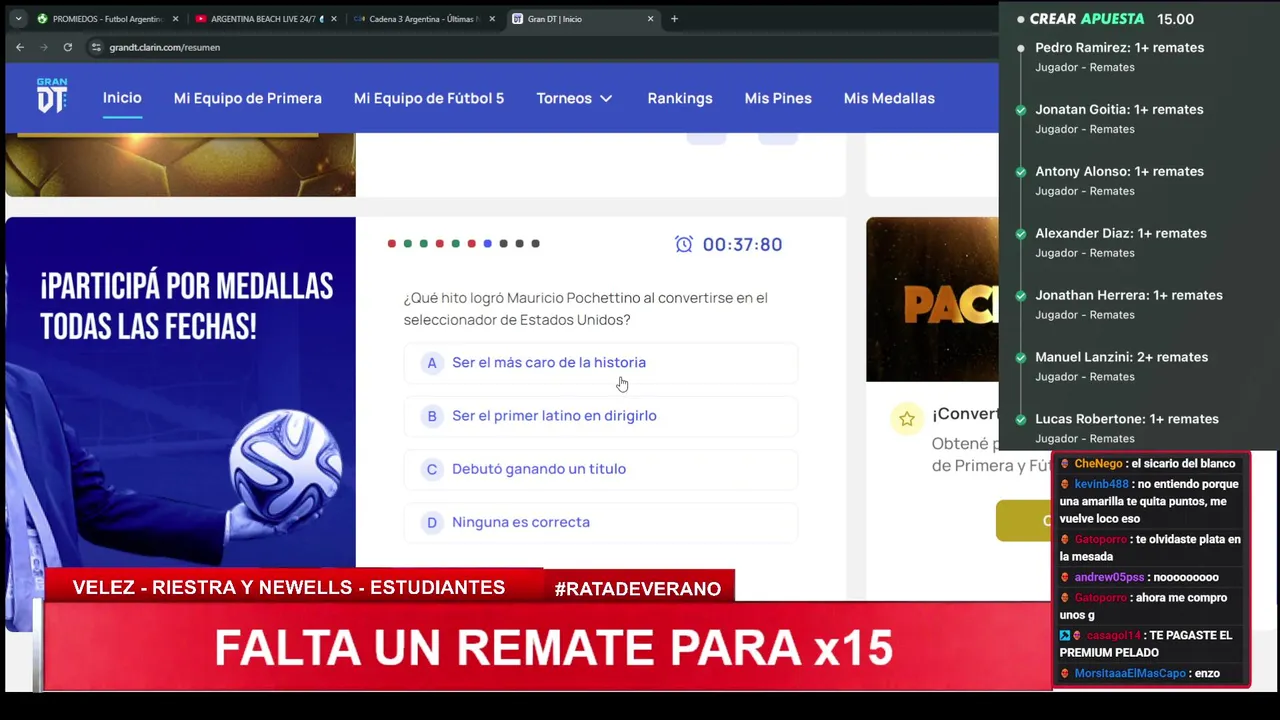Image resolution: width=1280 pixels, height=720 pixels.
Task: Click the blue current-question progress dot
Action: [487, 244]
